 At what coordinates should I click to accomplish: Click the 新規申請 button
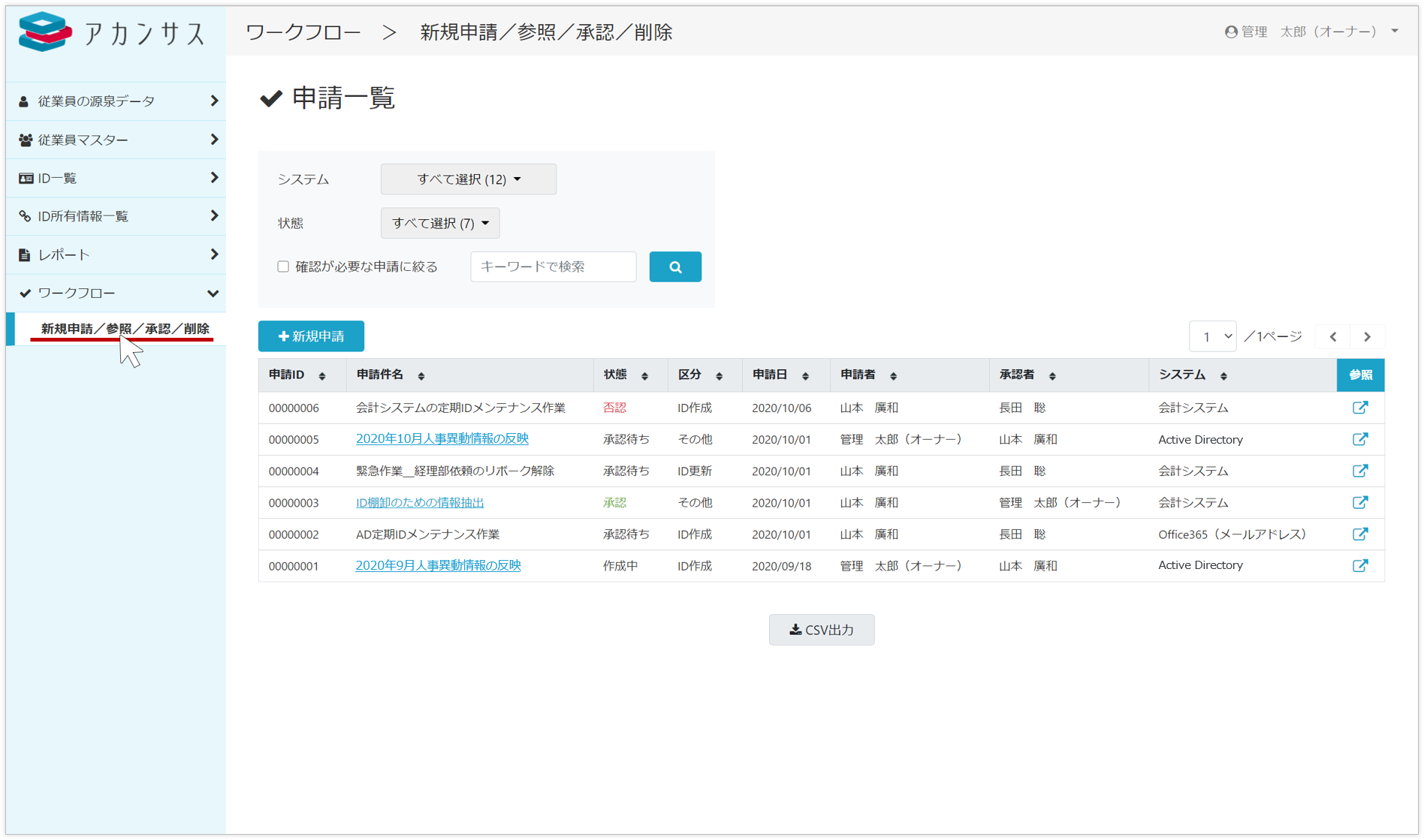point(311,336)
